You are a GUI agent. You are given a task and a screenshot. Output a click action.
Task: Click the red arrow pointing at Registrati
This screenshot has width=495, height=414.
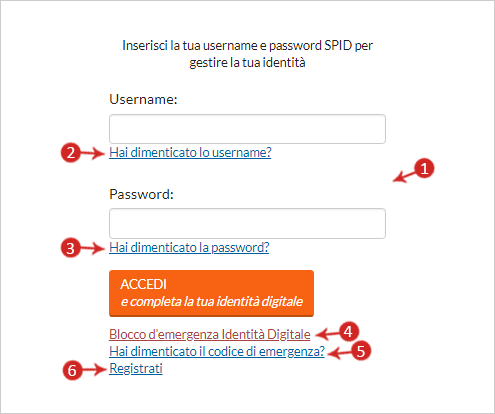(94, 370)
